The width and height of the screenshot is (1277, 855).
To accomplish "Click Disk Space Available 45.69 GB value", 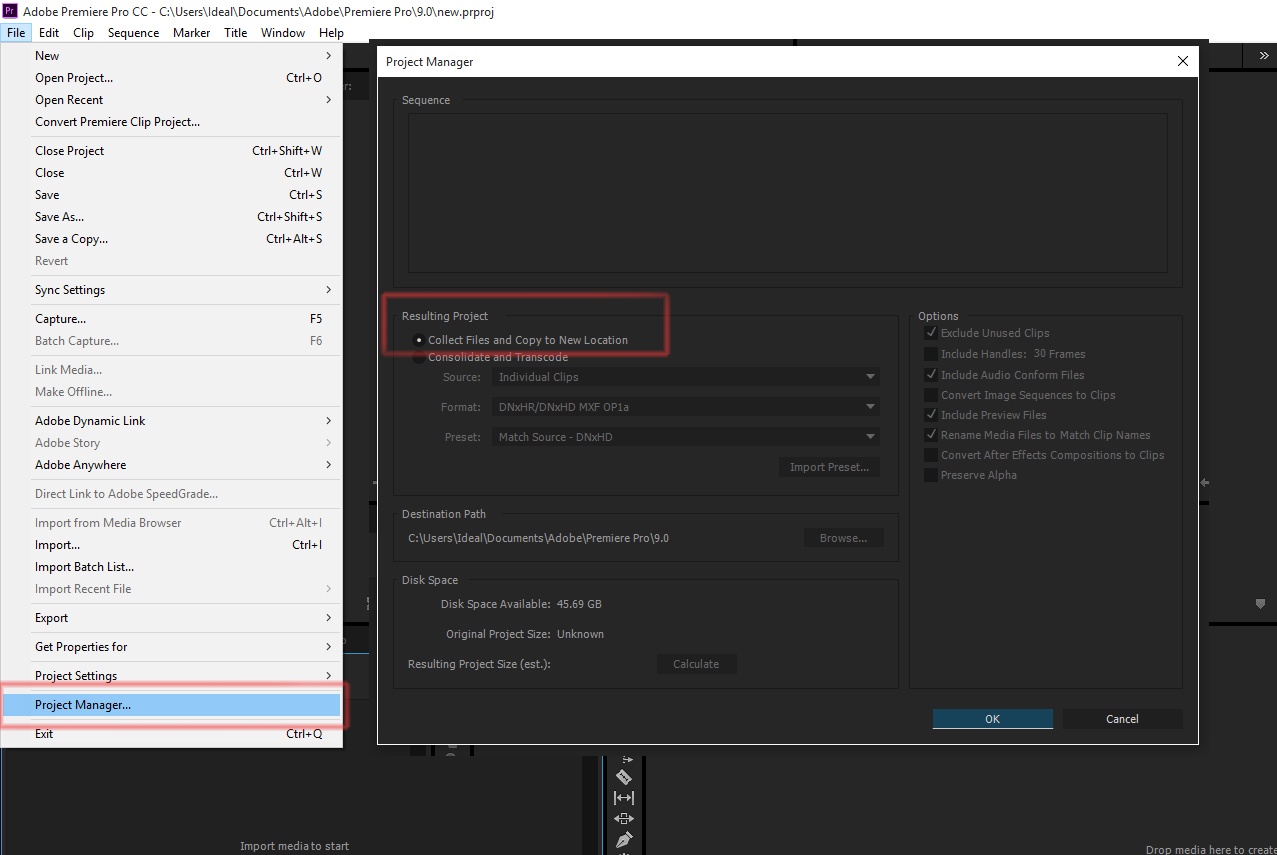I will 579,604.
